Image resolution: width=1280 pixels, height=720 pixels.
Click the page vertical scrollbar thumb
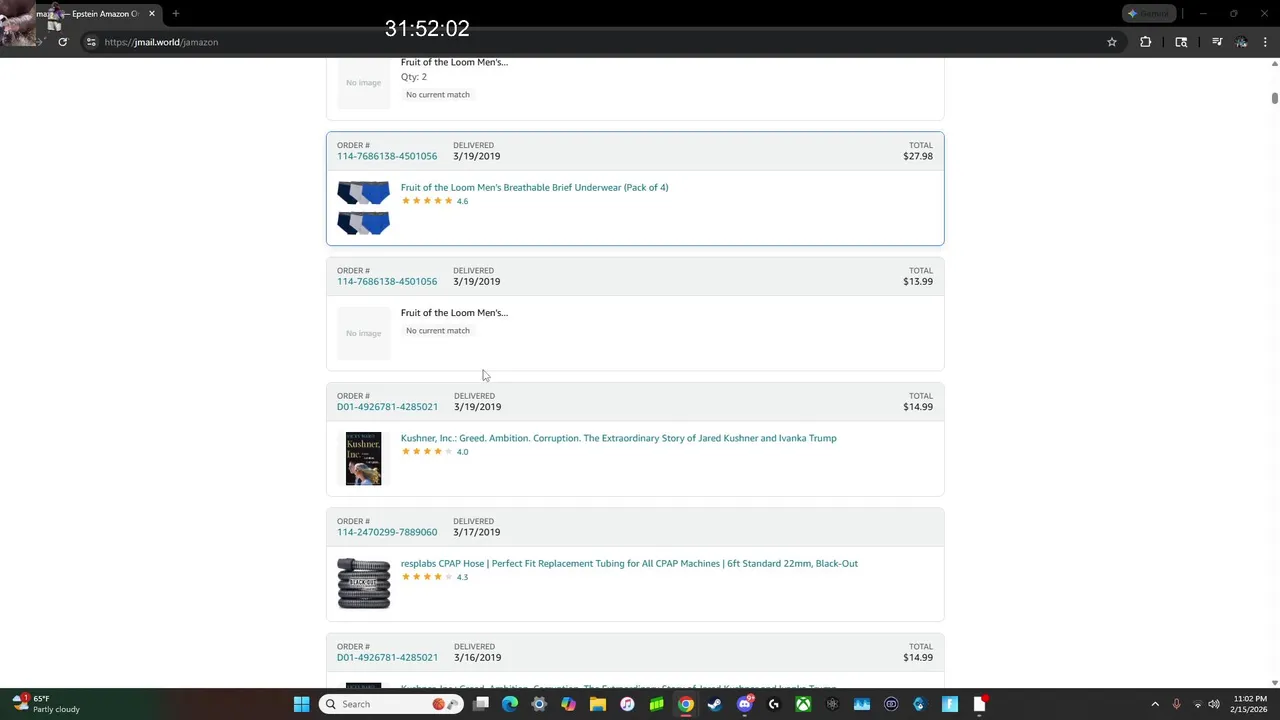click(1275, 98)
